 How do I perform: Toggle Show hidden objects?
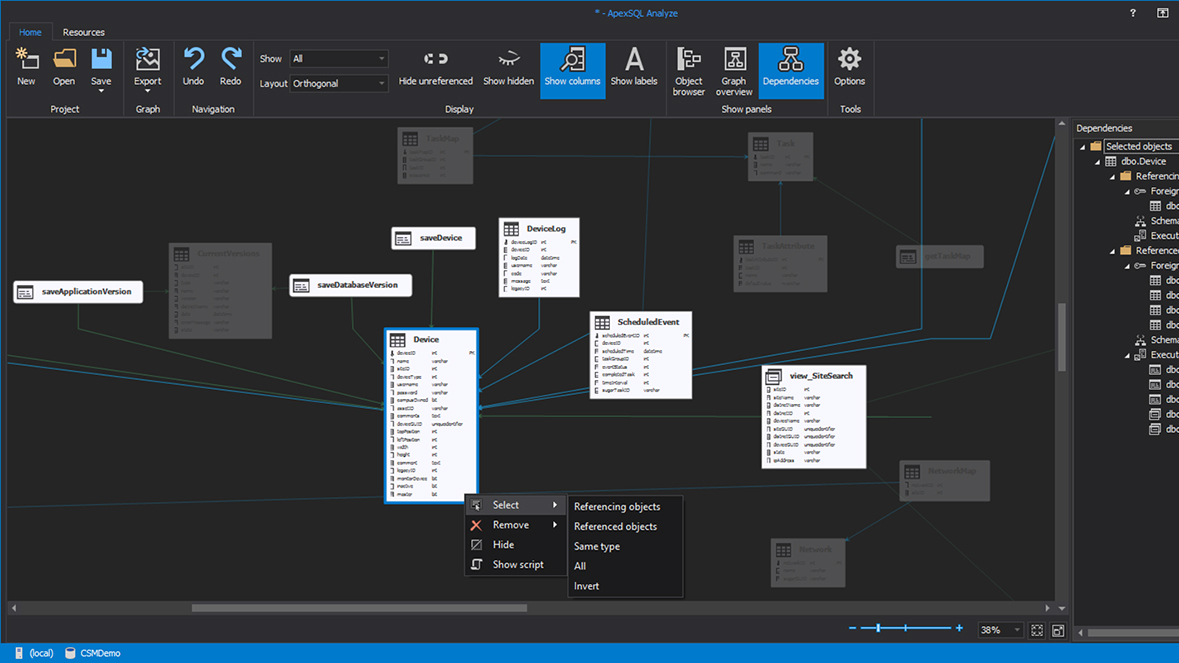click(x=508, y=67)
